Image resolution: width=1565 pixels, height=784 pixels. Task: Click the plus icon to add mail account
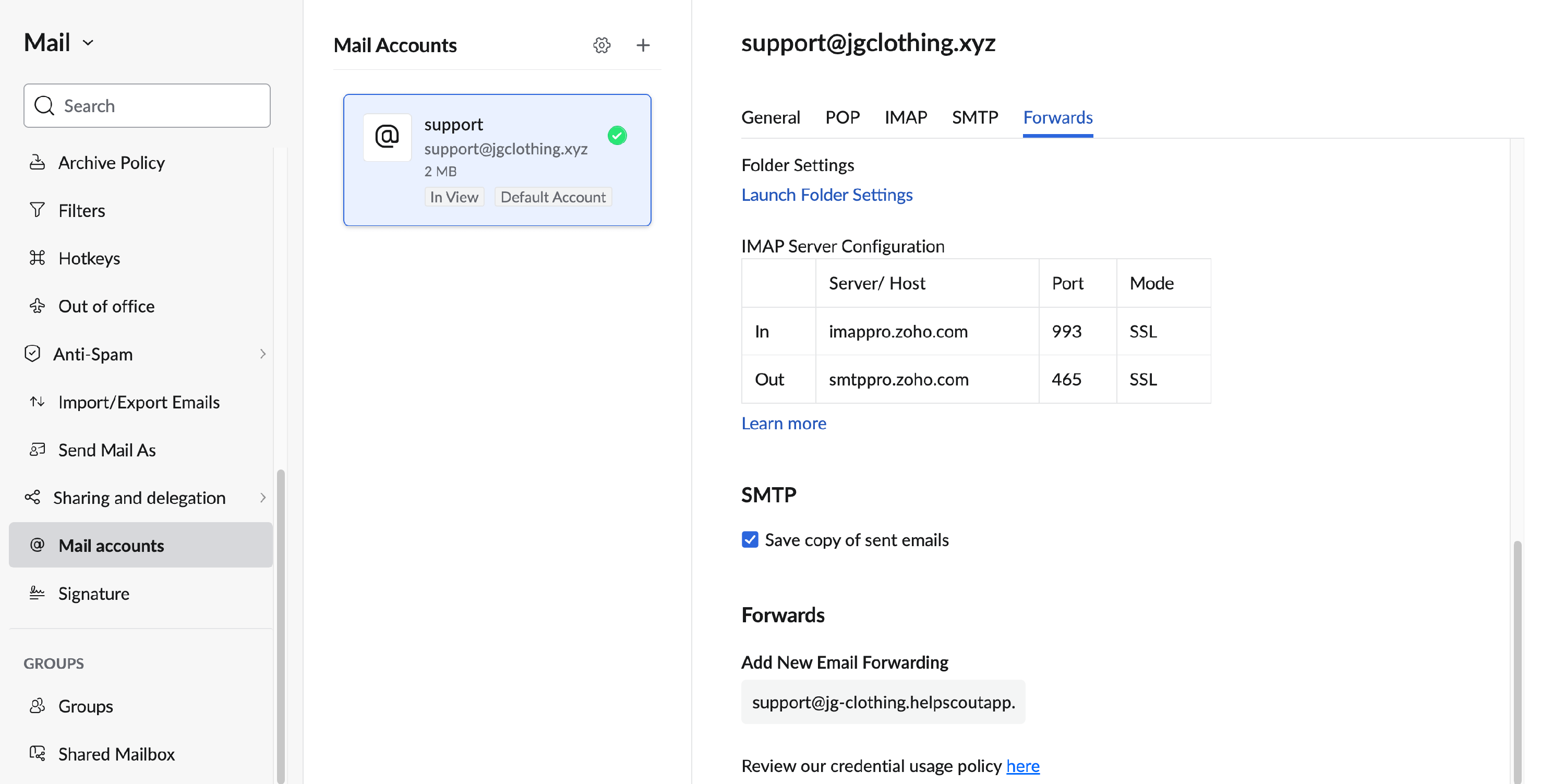(x=643, y=45)
